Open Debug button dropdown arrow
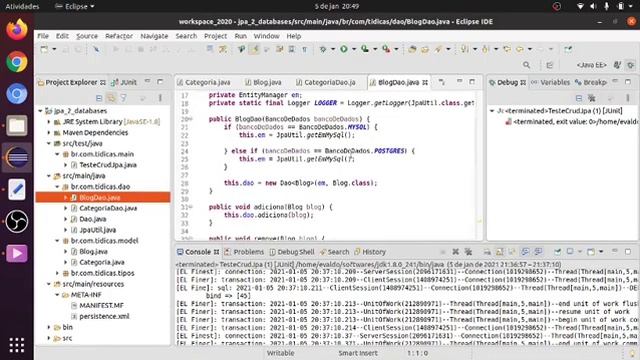 333,49
